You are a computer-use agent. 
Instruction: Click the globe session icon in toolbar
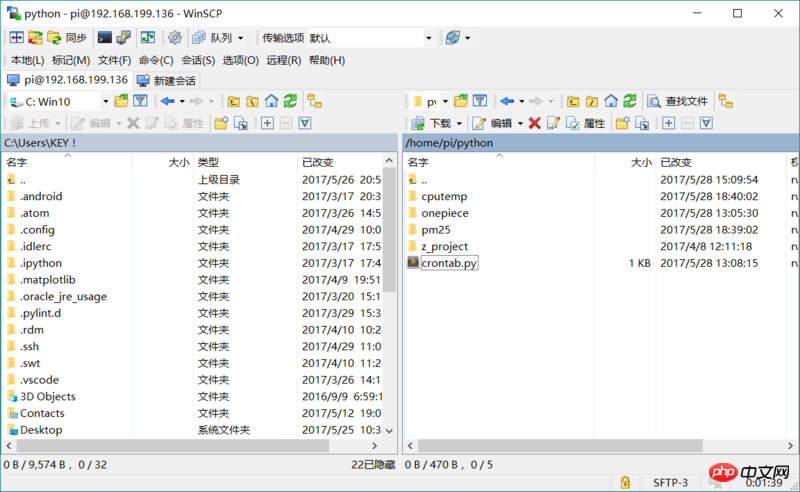pos(453,38)
